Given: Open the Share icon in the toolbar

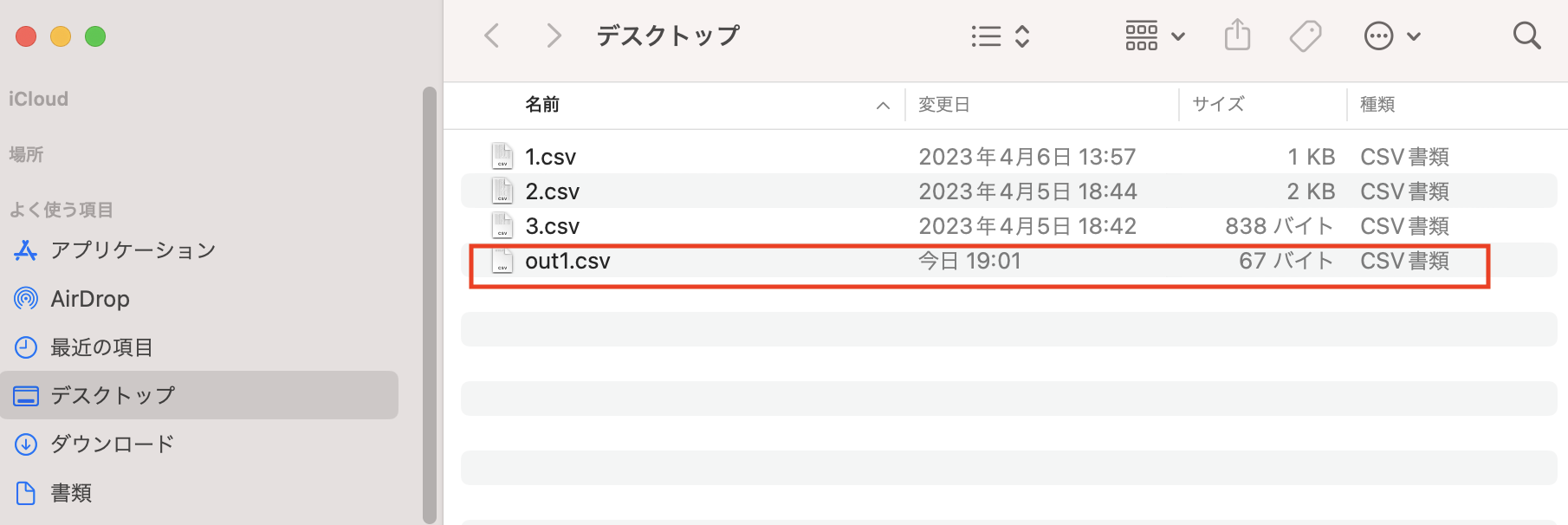Looking at the screenshot, I should pyautogui.click(x=1237, y=36).
